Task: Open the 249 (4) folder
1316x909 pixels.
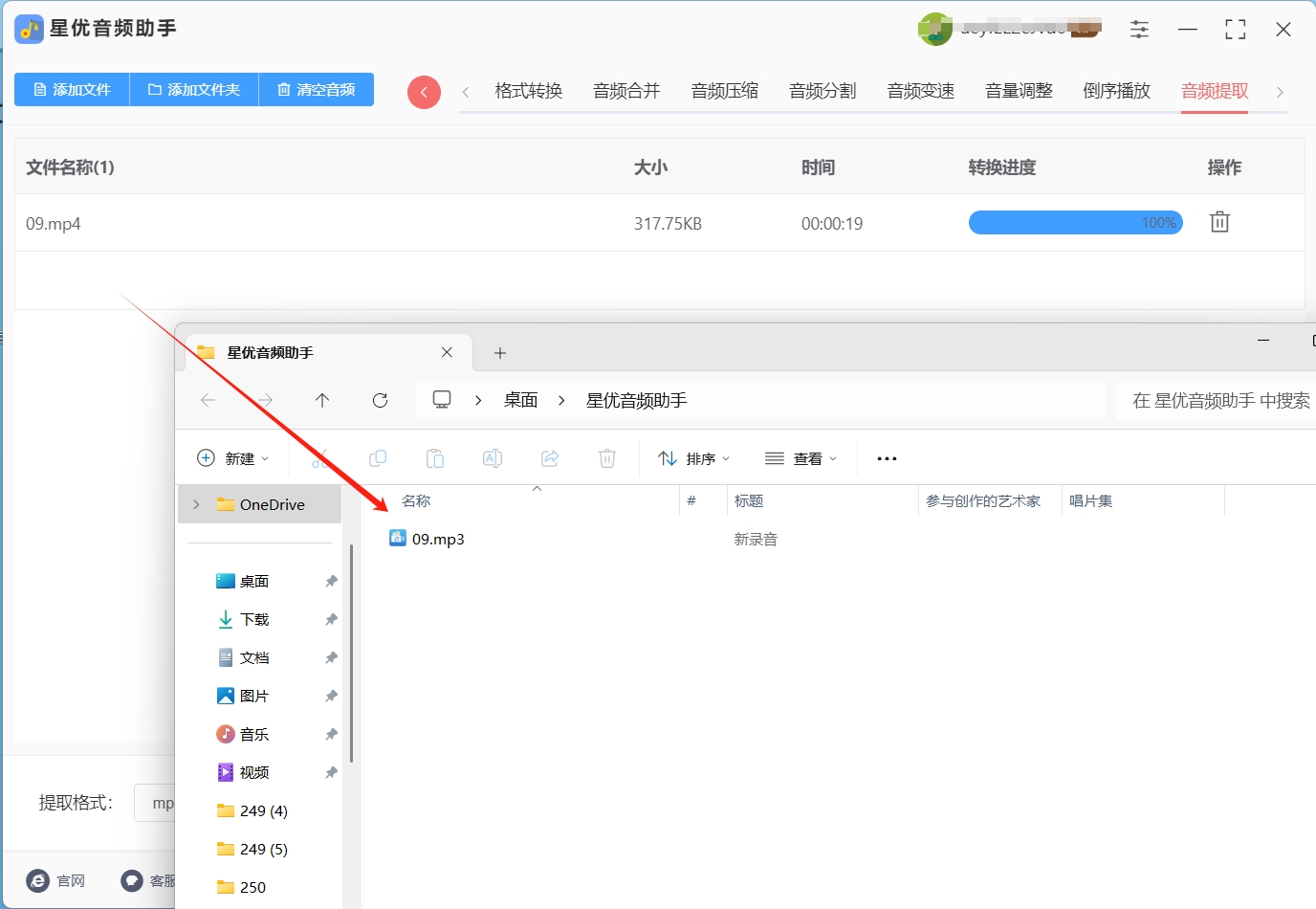Action: click(252, 810)
